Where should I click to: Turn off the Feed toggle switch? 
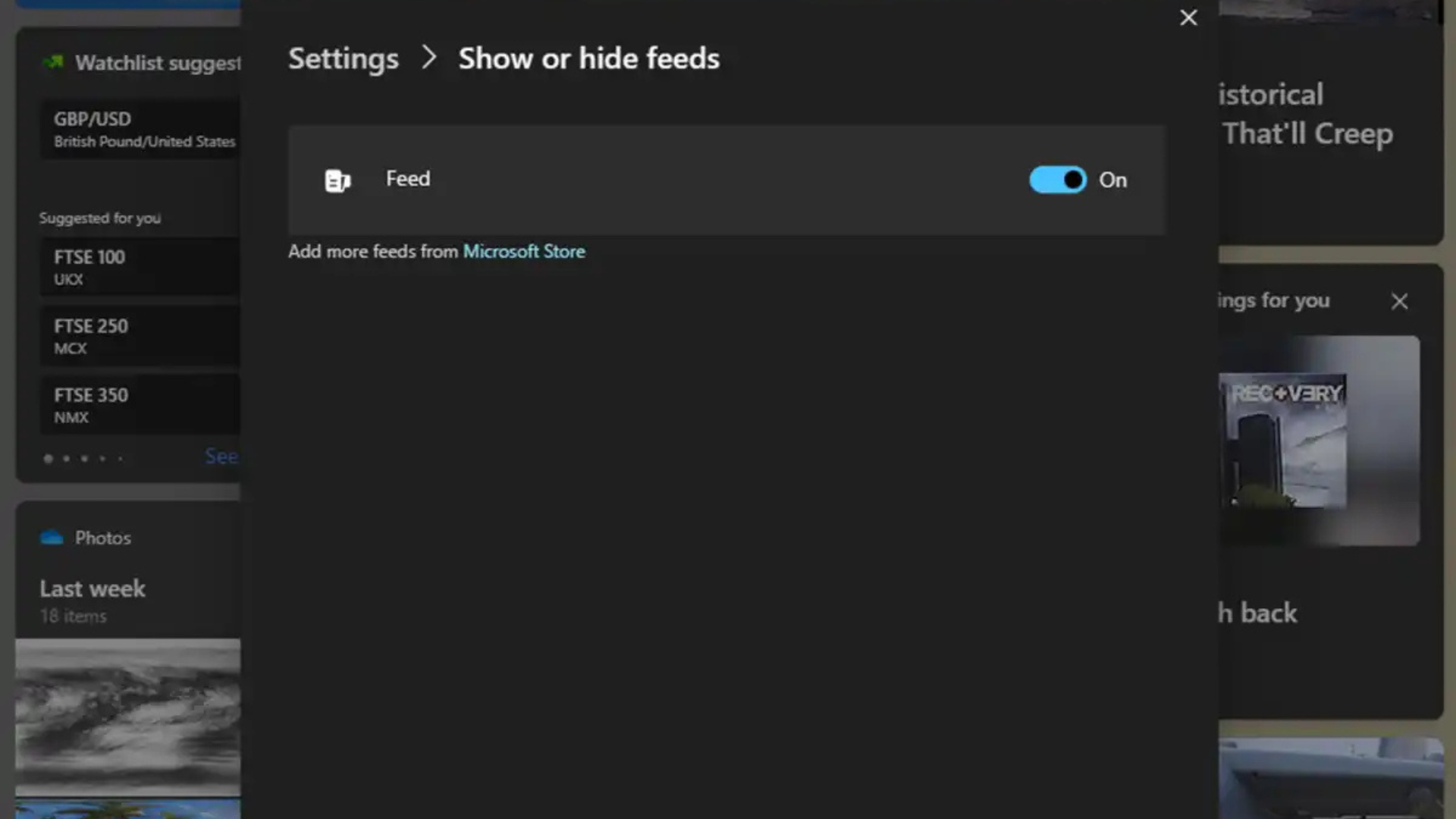point(1057,180)
